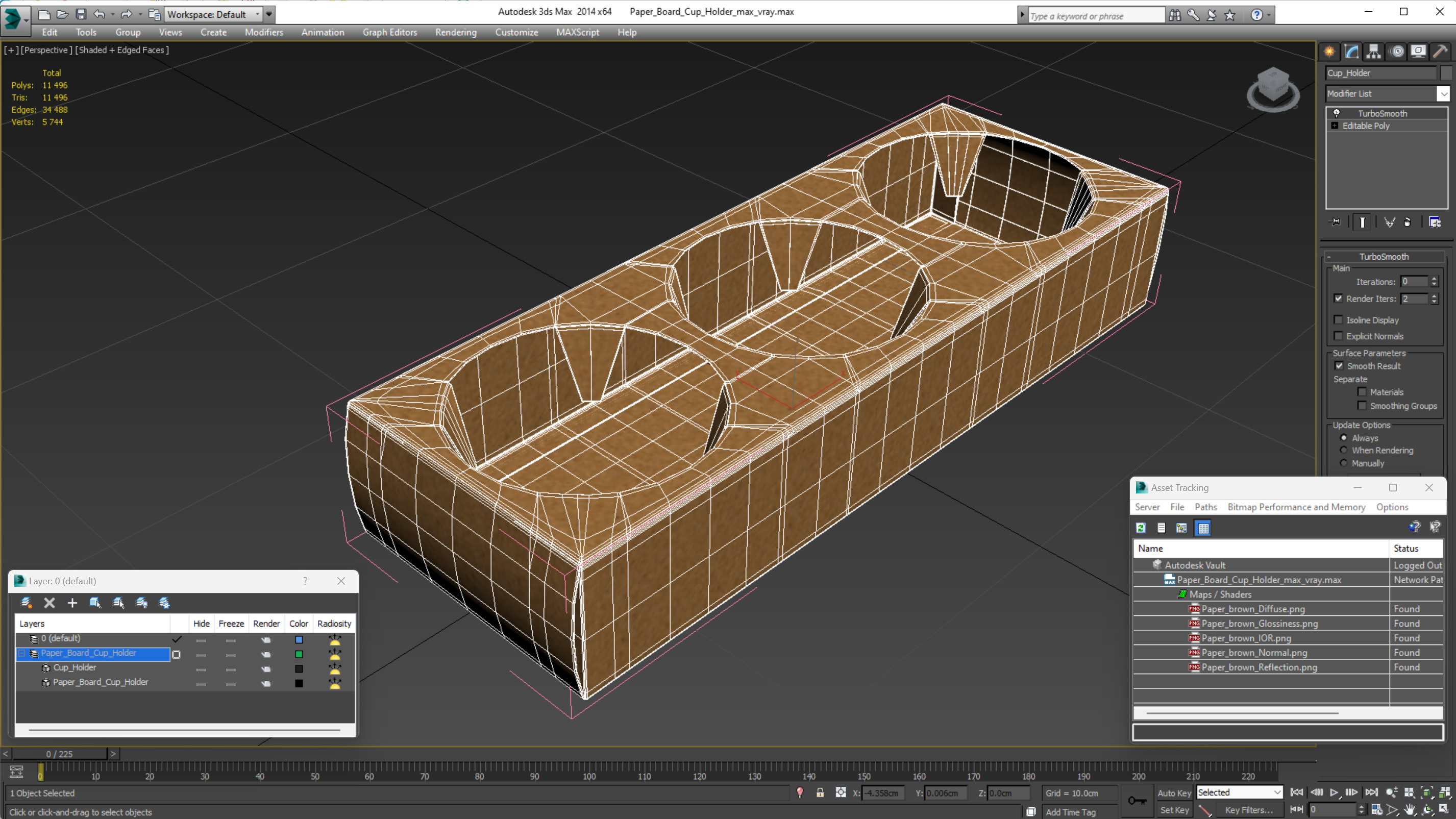1456x819 pixels.
Task: Select the When Rendering update option
Action: (1344, 450)
